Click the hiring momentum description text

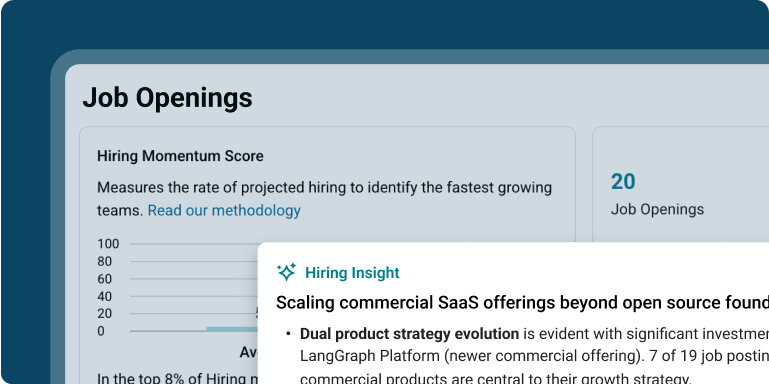click(325, 199)
